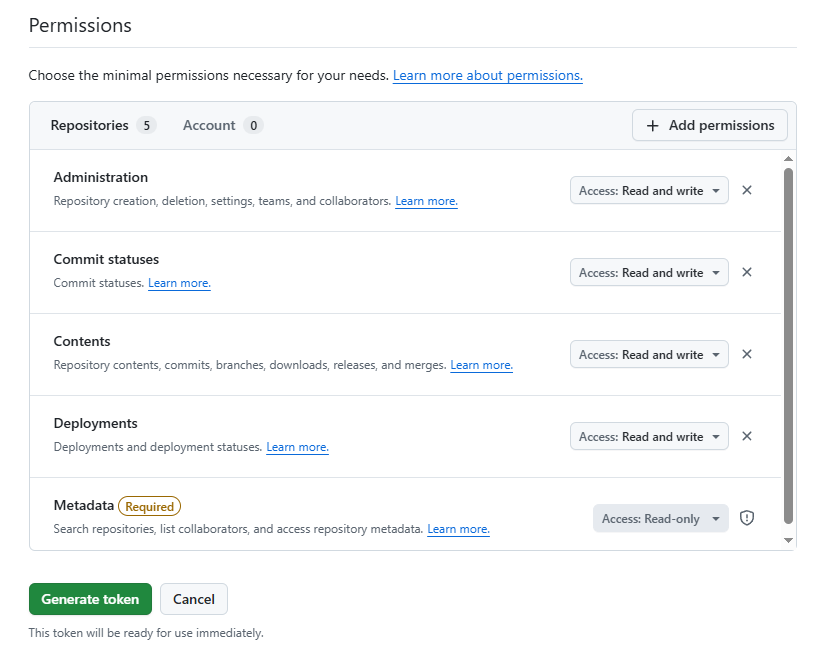Viewport: 826px width, 661px height.
Task: Remove the Administration permission with its X icon
Action: pos(747,190)
